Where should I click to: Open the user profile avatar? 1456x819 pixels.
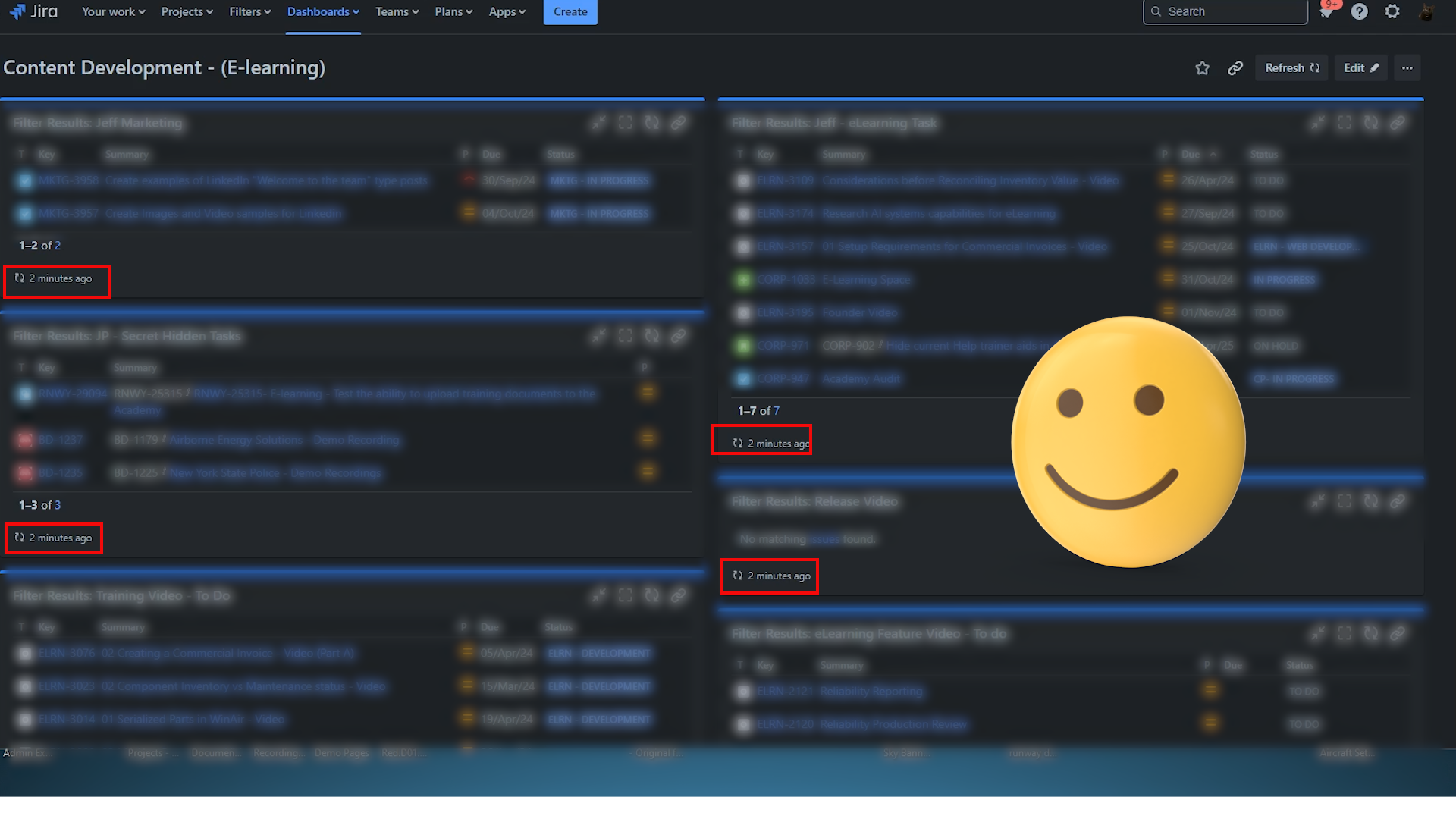[1426, 12]
